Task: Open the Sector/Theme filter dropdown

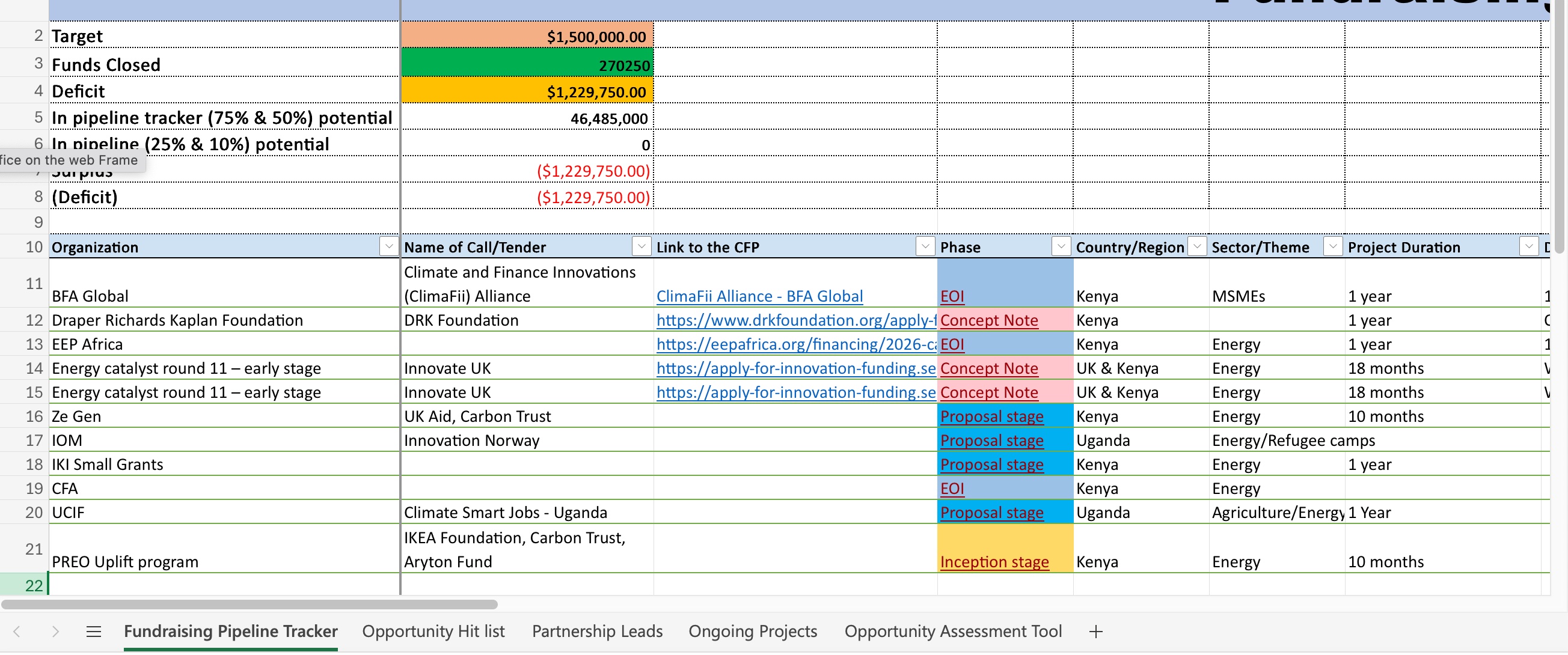Action: (1333, 246)
